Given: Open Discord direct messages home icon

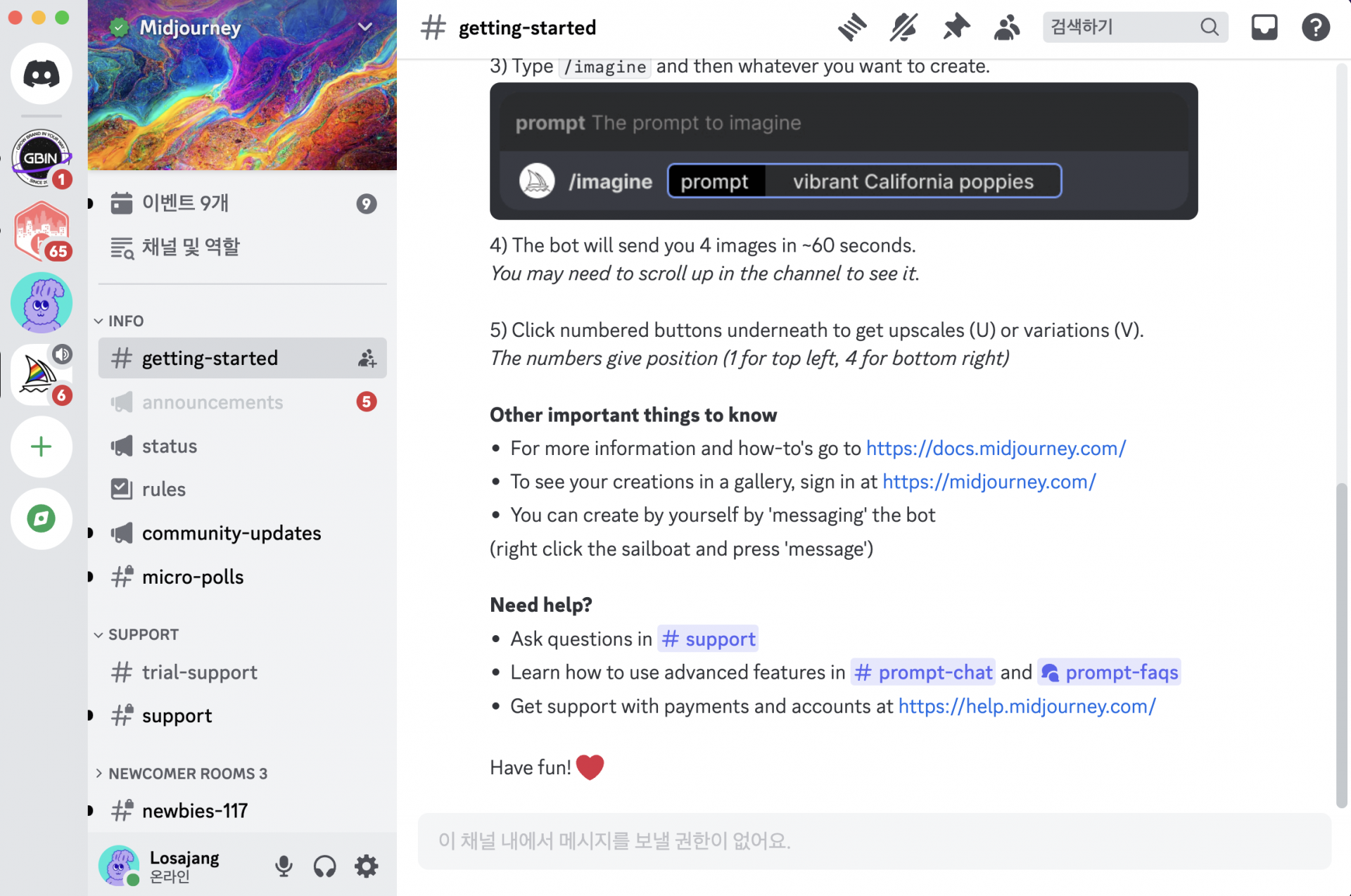Looking at the screenshot, I should (x=42, y=74).
